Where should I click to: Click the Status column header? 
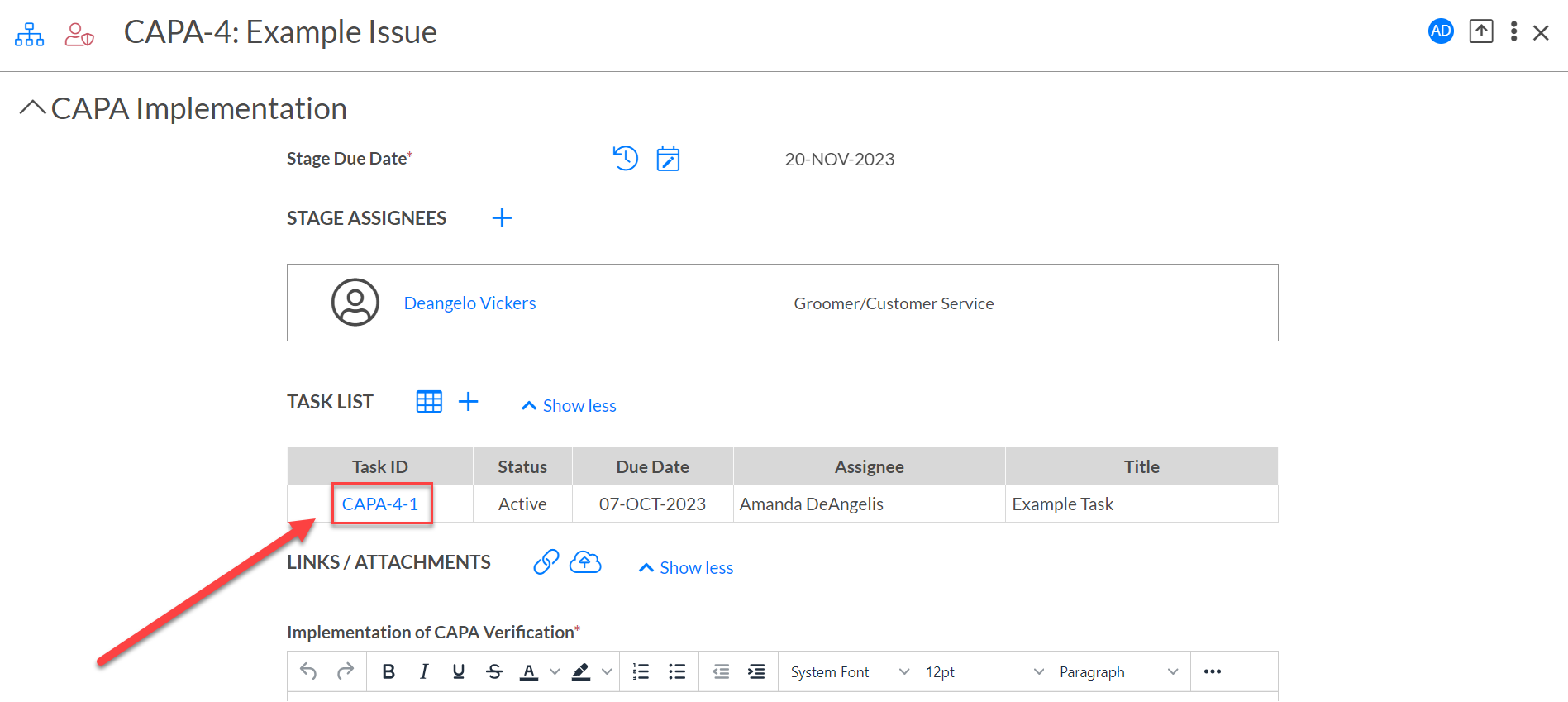[522, 467]
